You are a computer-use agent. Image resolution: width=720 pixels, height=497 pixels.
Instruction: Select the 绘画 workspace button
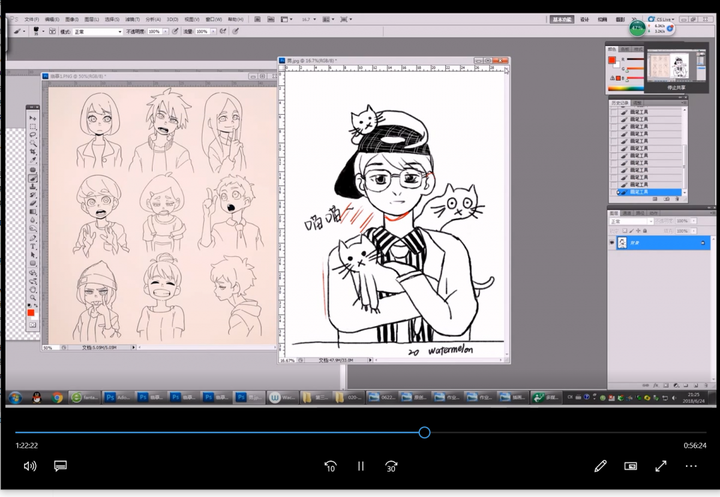coord(602,19)
